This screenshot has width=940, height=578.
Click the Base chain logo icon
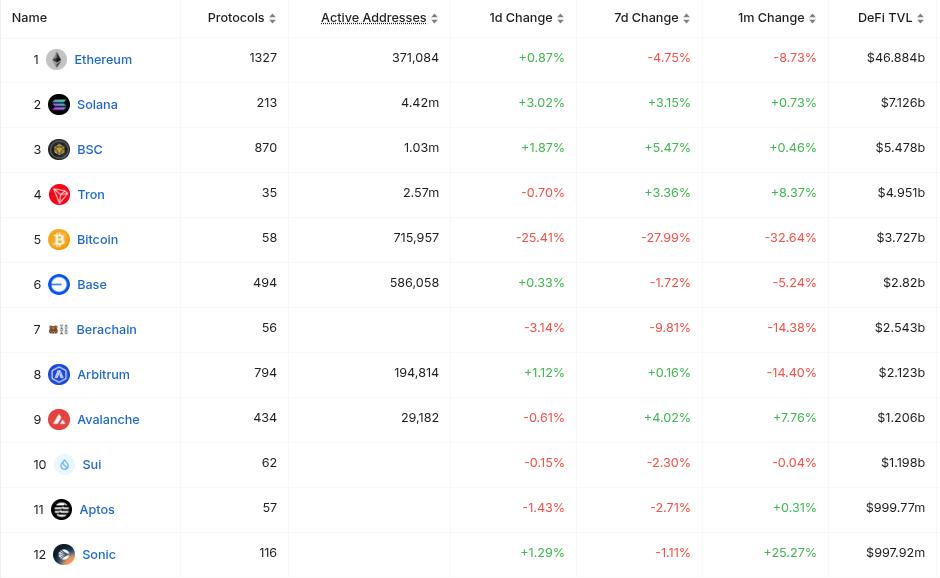(59, 285)
